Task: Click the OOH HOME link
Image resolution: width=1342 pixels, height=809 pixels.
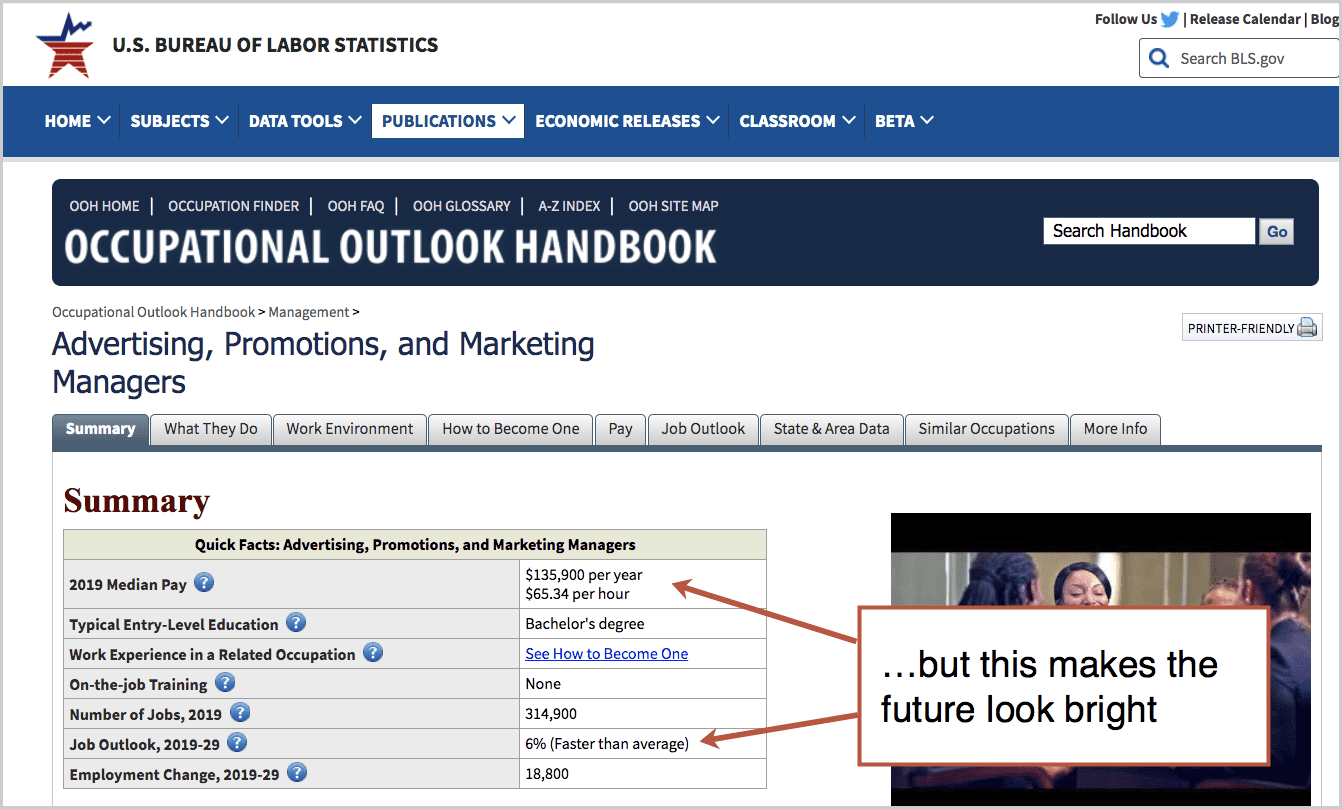Action: (104, 206)
